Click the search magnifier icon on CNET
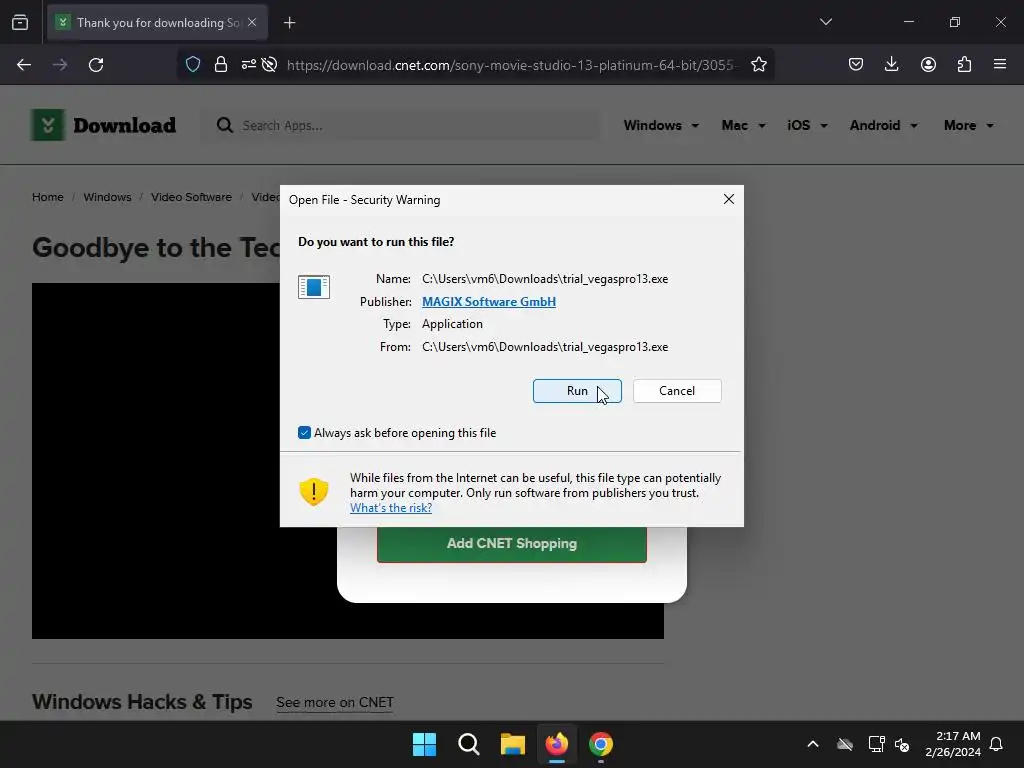 click(x=225, y=125)
